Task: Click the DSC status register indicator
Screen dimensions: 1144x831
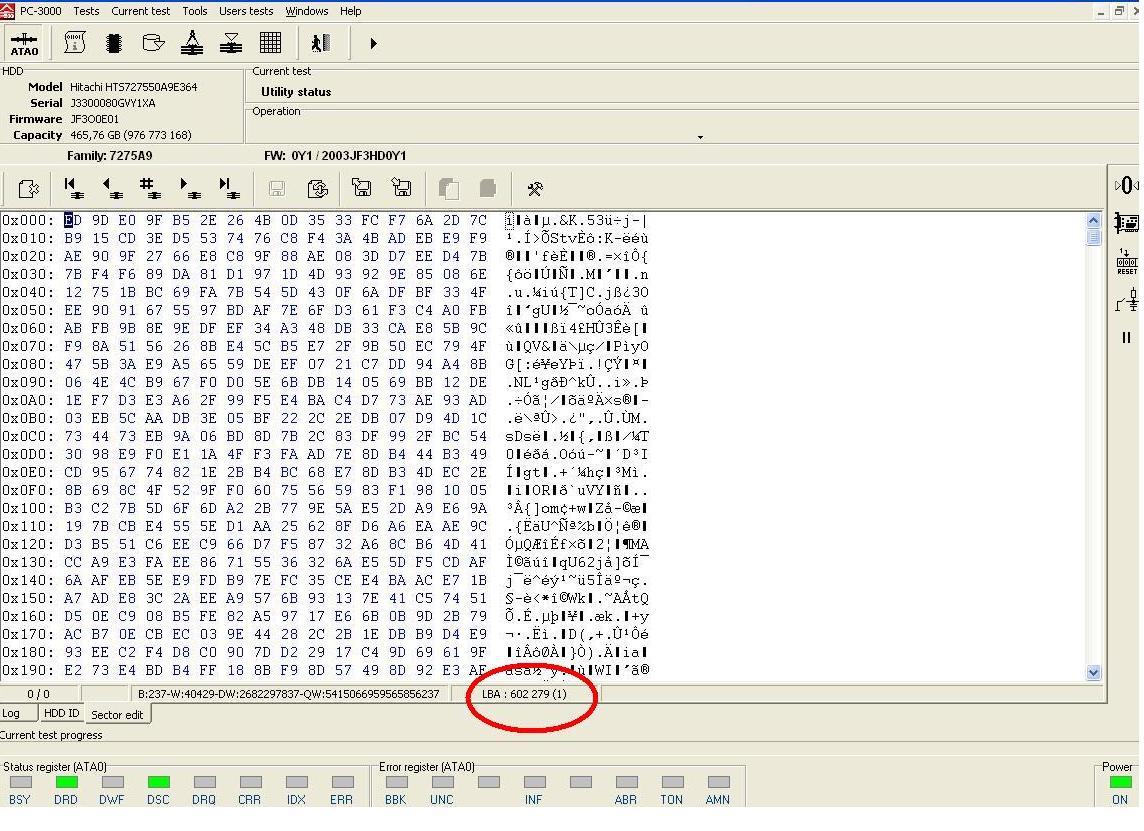Action: click(158, 782)
